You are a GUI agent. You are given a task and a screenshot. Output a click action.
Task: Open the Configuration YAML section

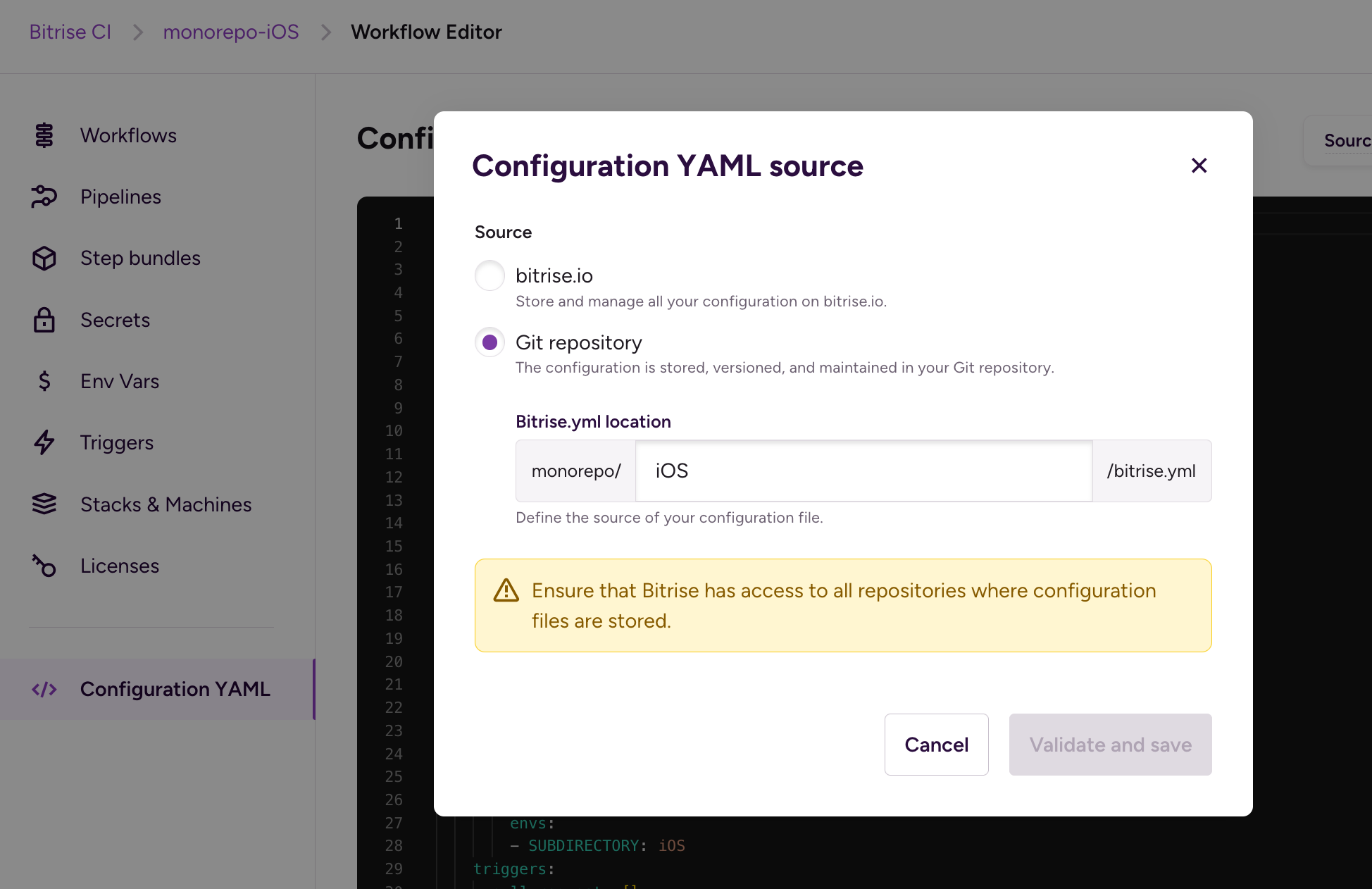click(157, 690)
